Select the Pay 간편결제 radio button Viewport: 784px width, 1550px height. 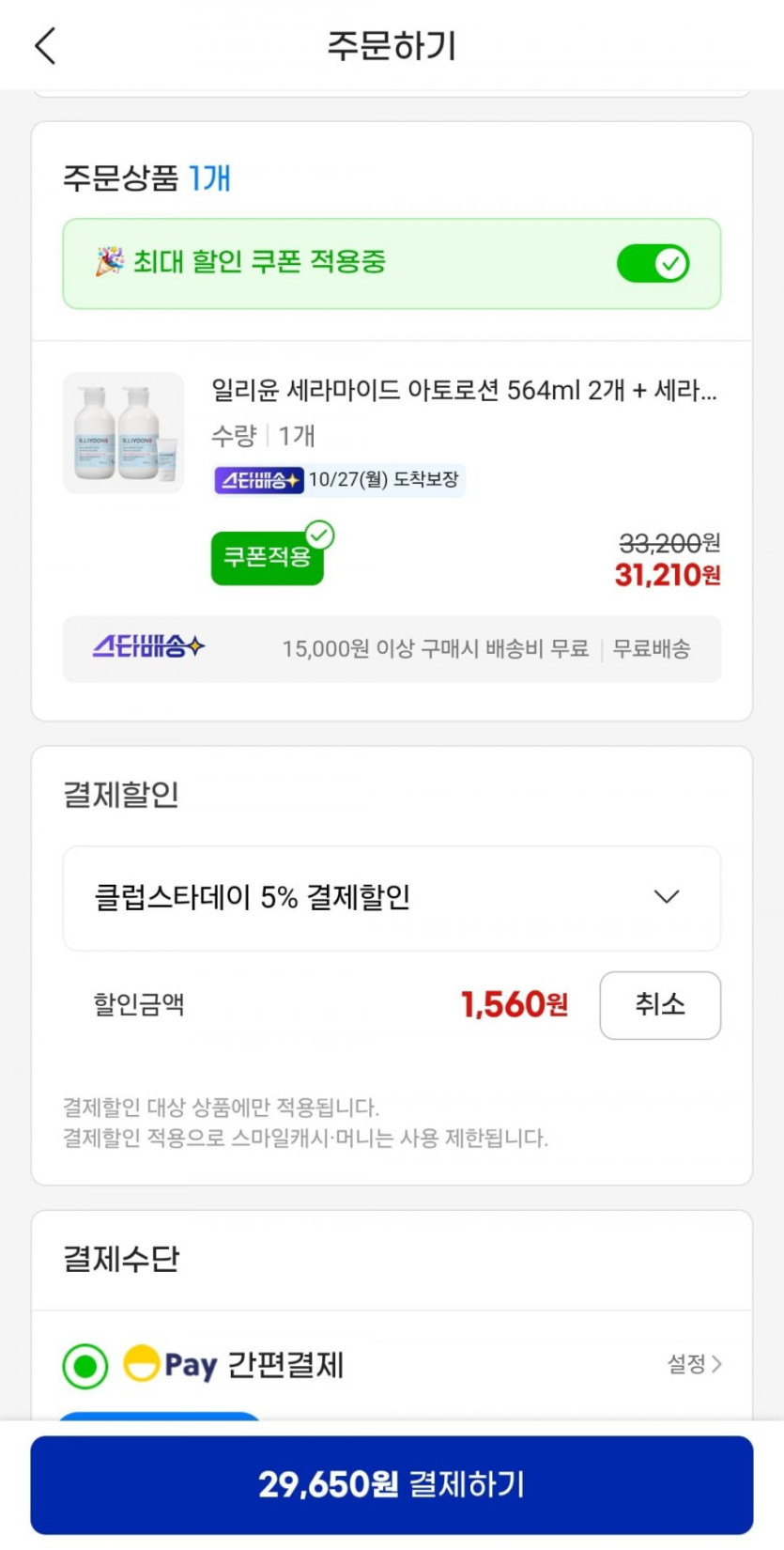point(85,1365)
